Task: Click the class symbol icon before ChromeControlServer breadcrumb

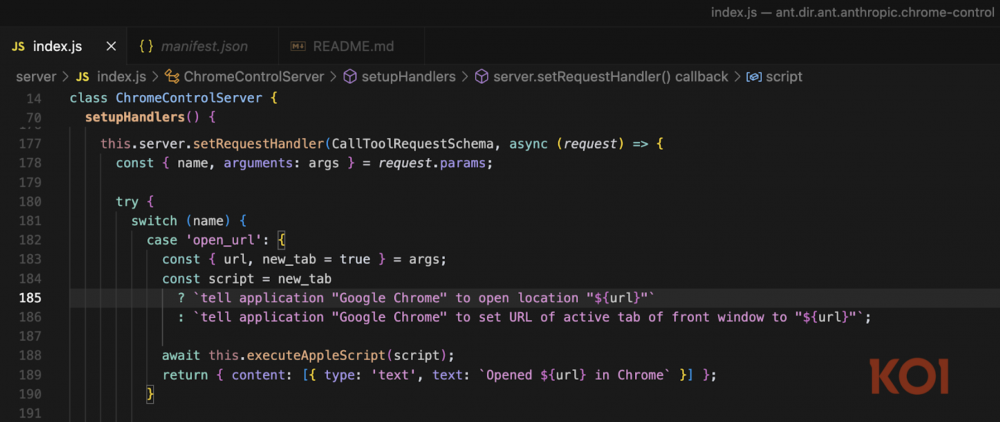Action: pos(172,76)
